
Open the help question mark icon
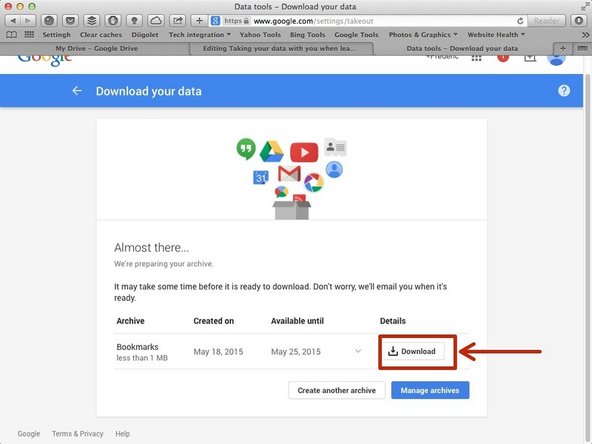point(564,91)
